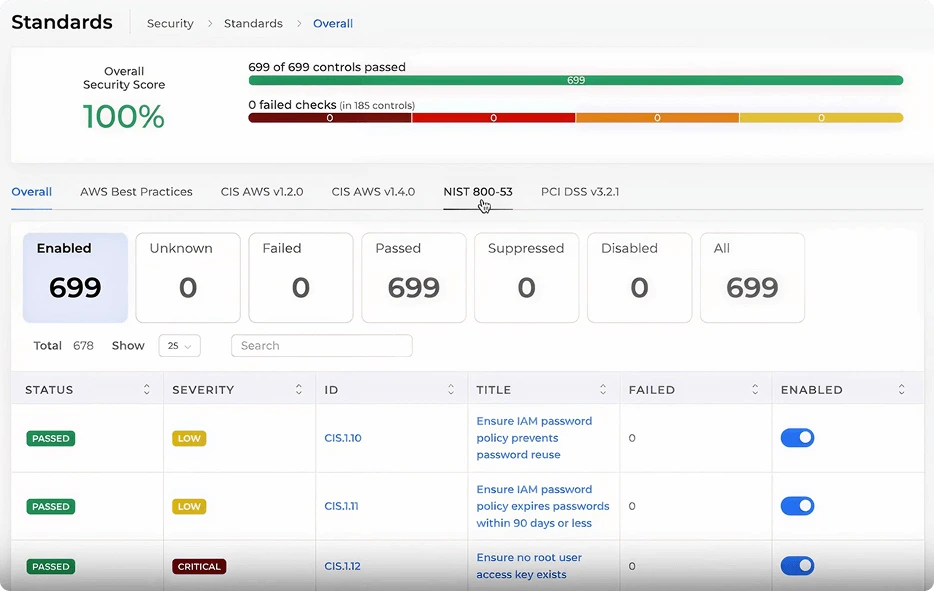The width and height of the screenshot is (934, 591).
Task: Toggle off the CIS.1.11 control
Action: 797,506
